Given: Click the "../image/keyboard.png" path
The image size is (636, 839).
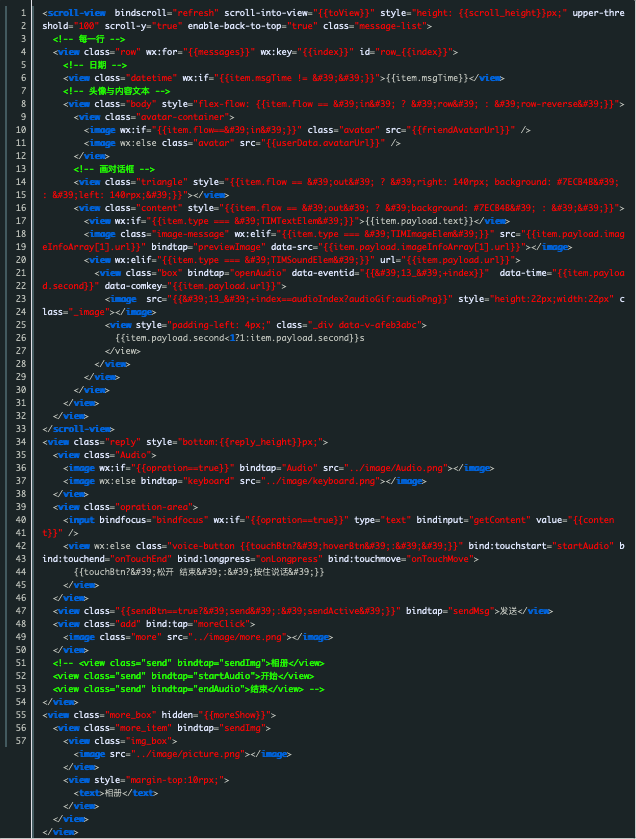Looking at the screenshot, I should [320, 481].
